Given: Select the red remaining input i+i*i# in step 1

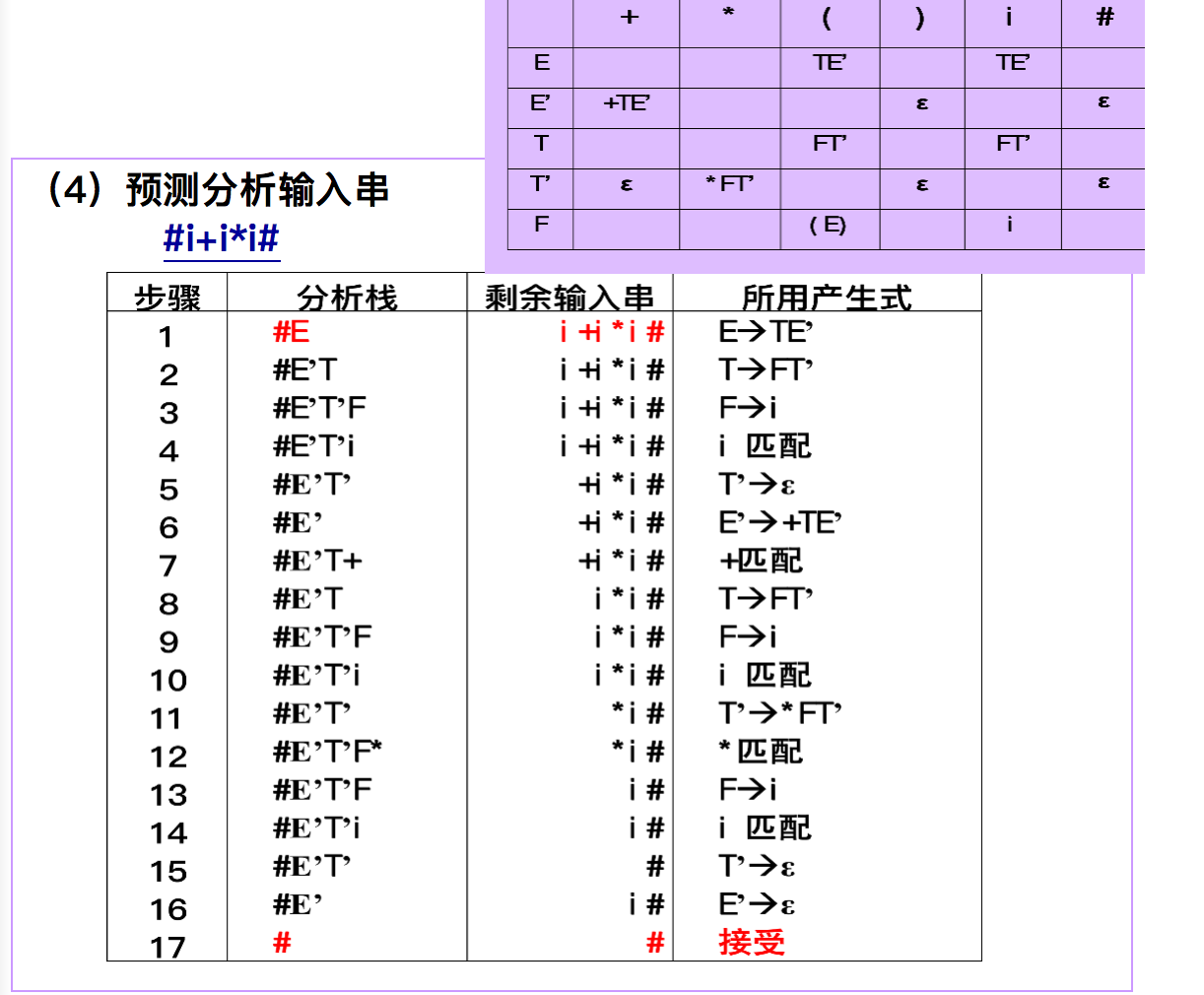Looking at the screenshot, I should tap(612, 332).
